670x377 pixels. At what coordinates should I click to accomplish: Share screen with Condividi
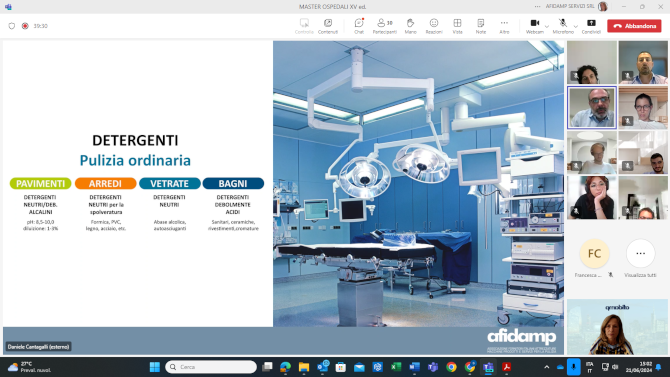tap(591, 26)
